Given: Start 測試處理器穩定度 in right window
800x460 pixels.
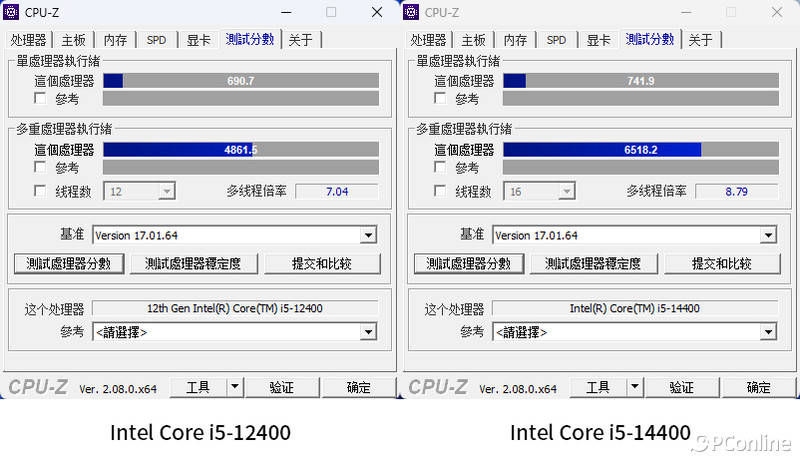Looking at the screenshot, I should pyautogui.click(x=593, y=264).
